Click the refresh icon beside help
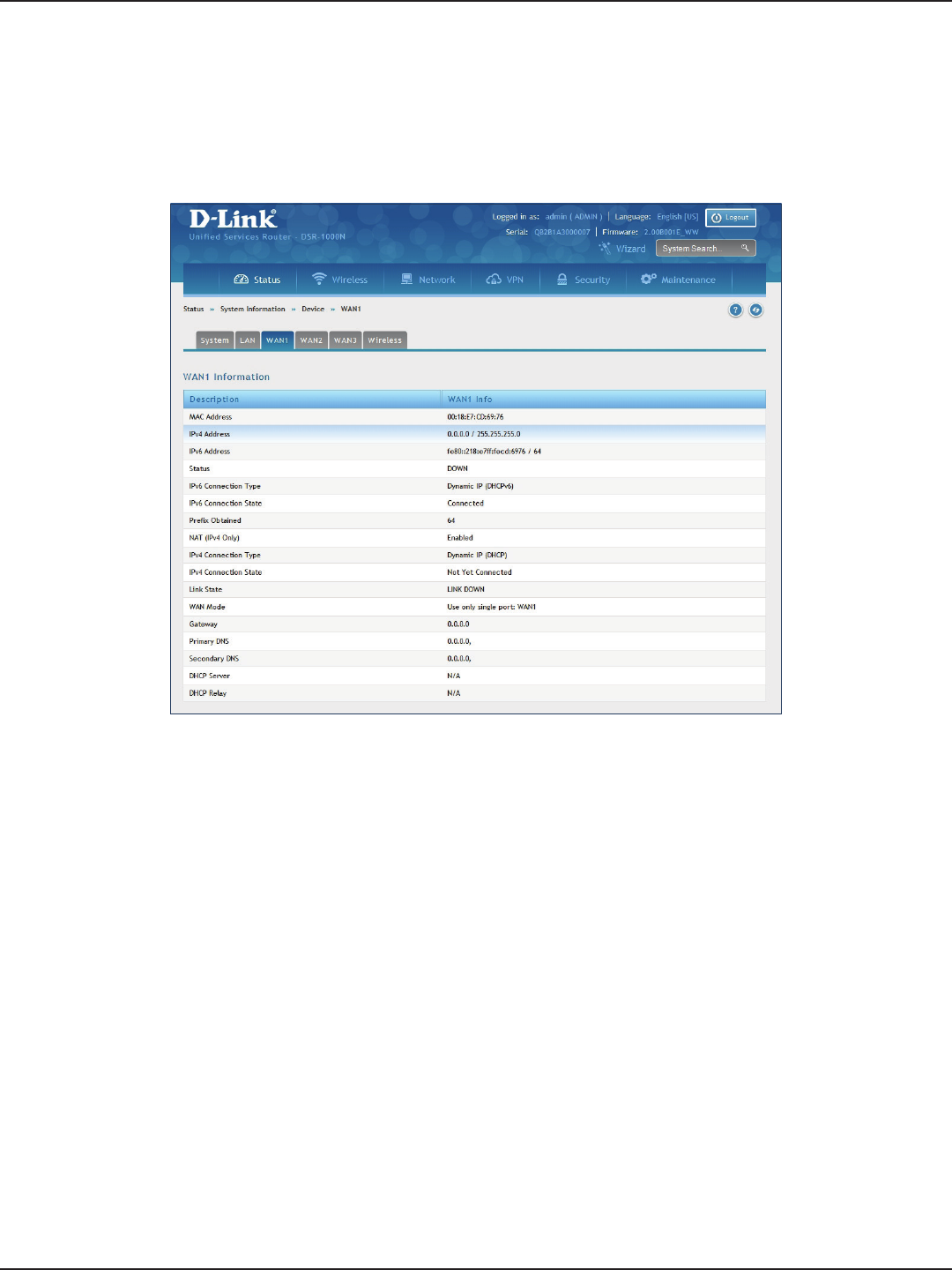 pos(755,310)
